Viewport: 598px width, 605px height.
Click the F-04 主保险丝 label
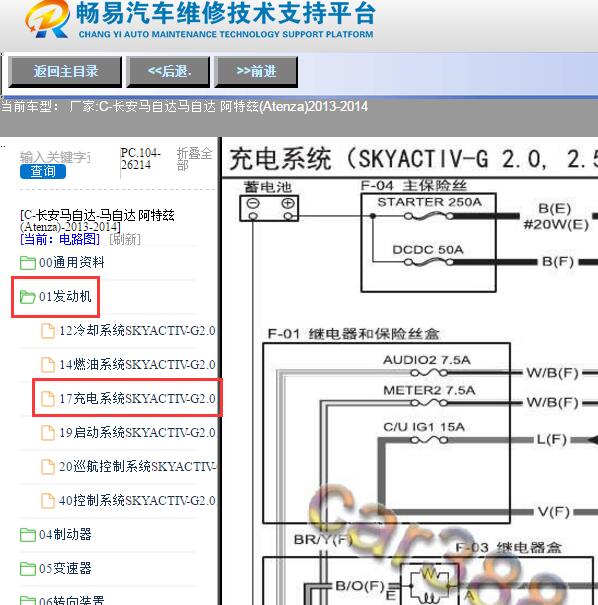point(414,186)
